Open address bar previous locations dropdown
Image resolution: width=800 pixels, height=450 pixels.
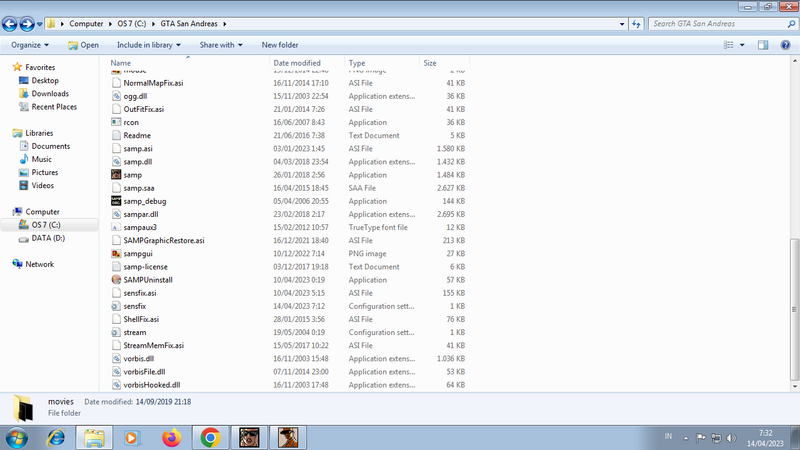(622, 24)
